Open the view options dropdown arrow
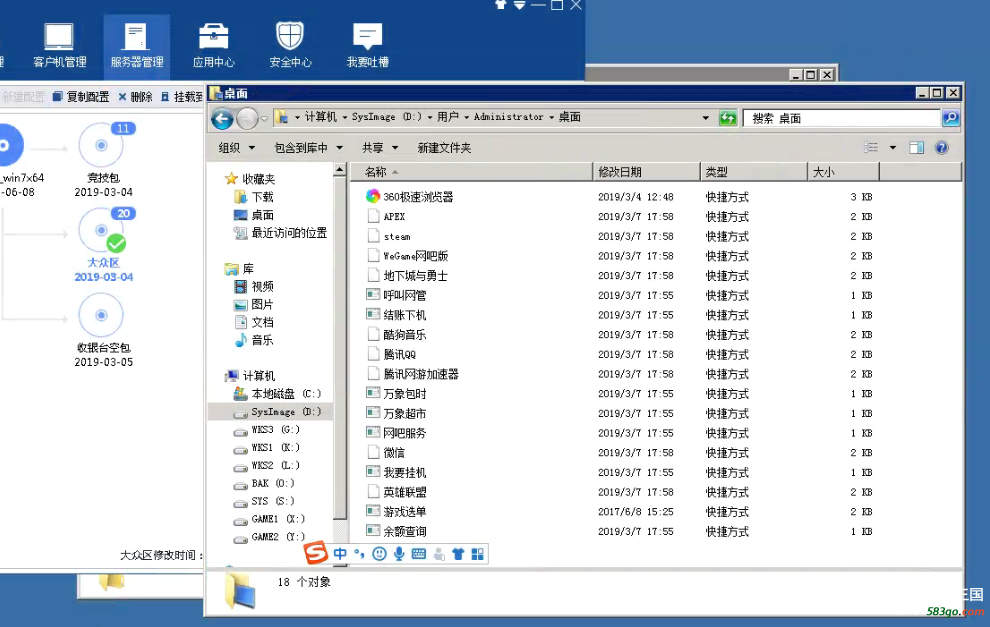Screen dimensions: 990x627 tap(893, 148)
